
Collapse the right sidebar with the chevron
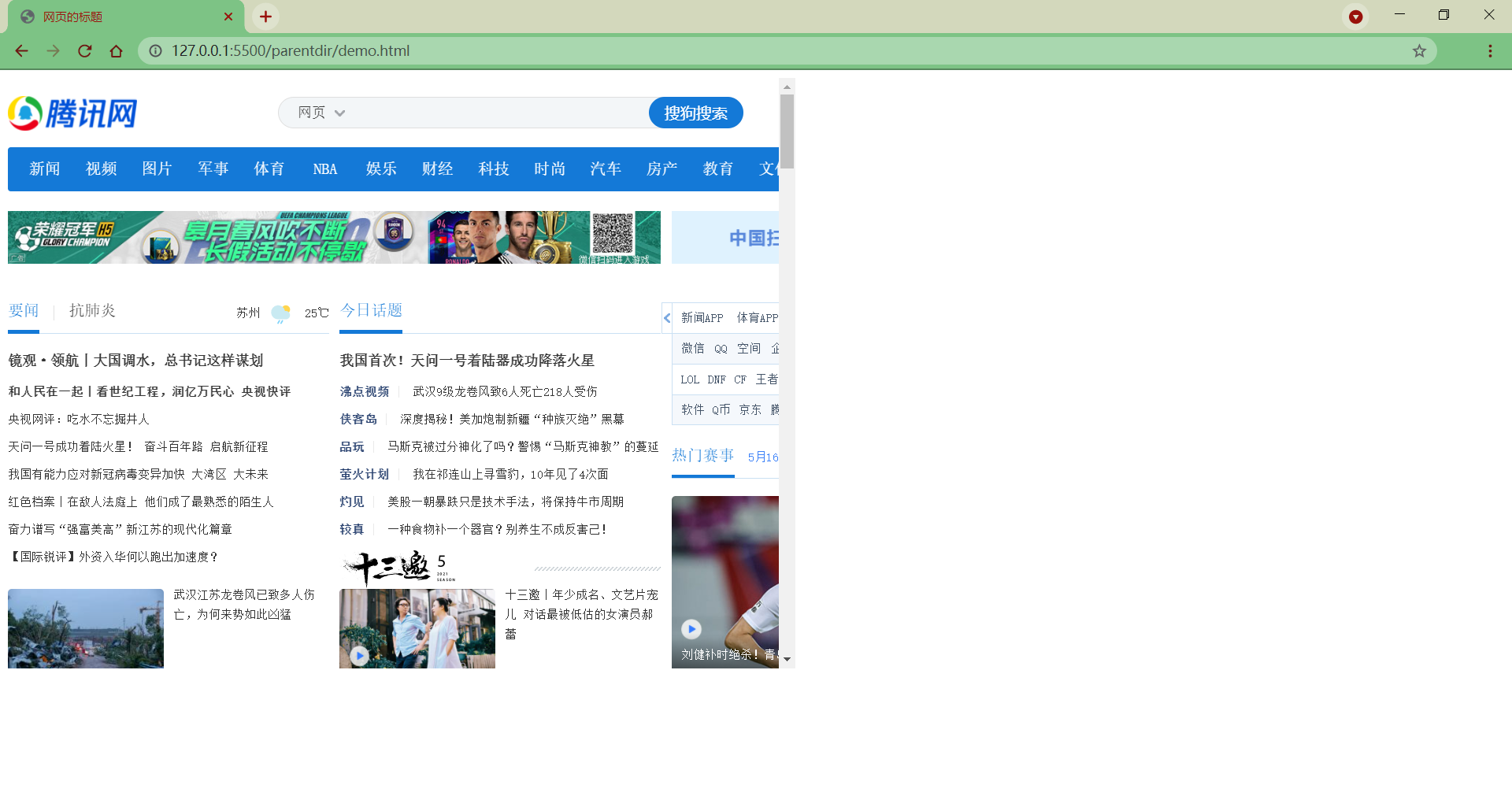click(667, 317)
